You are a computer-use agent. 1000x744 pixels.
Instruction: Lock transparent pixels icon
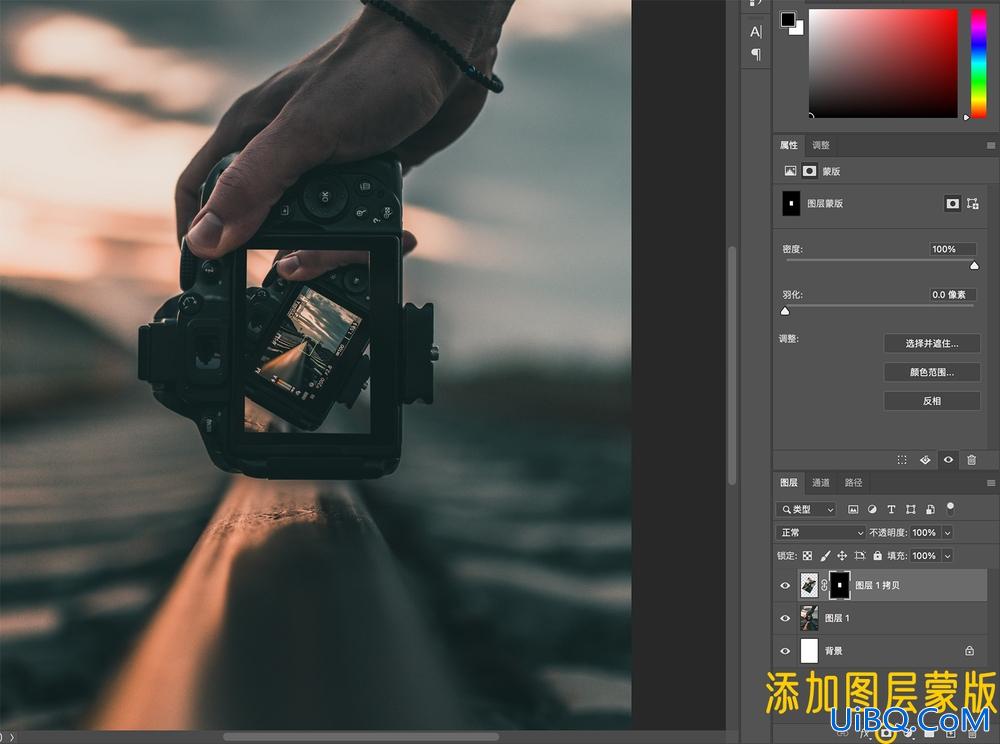[807, 556]
